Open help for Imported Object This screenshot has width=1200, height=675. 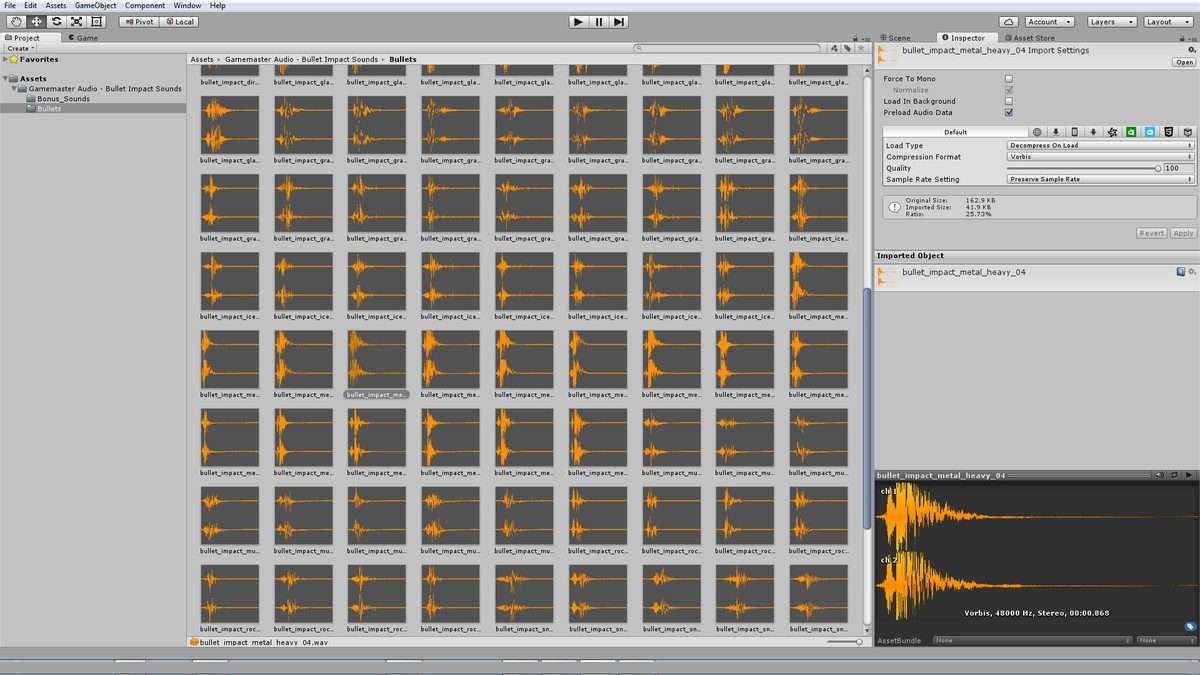[x=1181, y=271]
